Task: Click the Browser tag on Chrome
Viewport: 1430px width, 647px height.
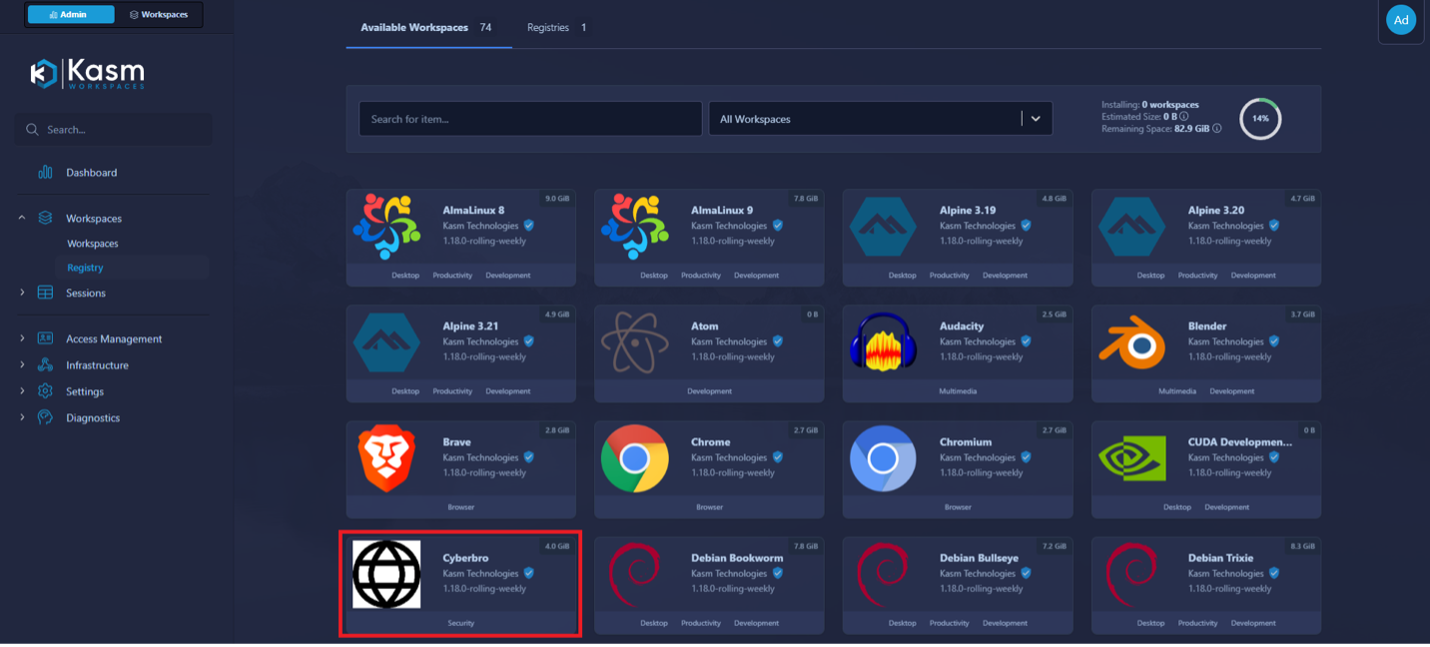Action: tap(709, 507)
